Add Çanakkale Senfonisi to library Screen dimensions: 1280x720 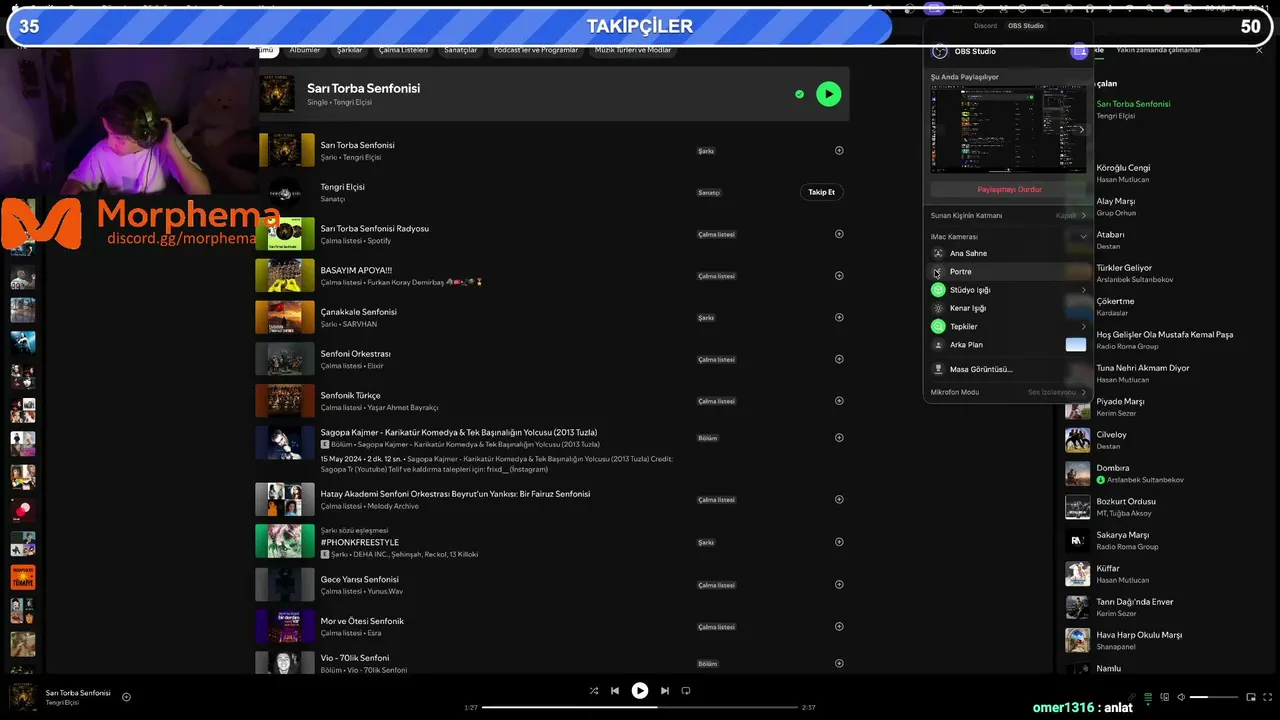[839, 317]
